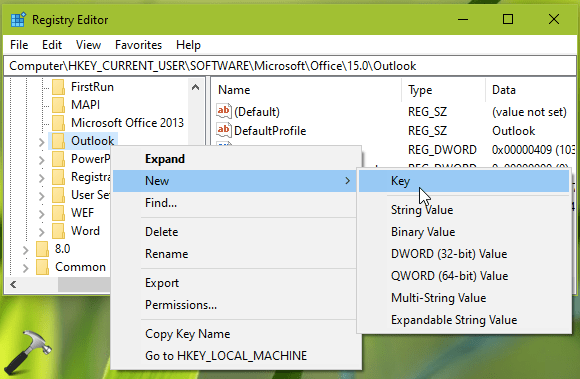The width and height of the screenshot is (580, 379).
Task: Click the Registry Editor app icon in title bar
Action: pyautogui.click(x=18, y=20)
